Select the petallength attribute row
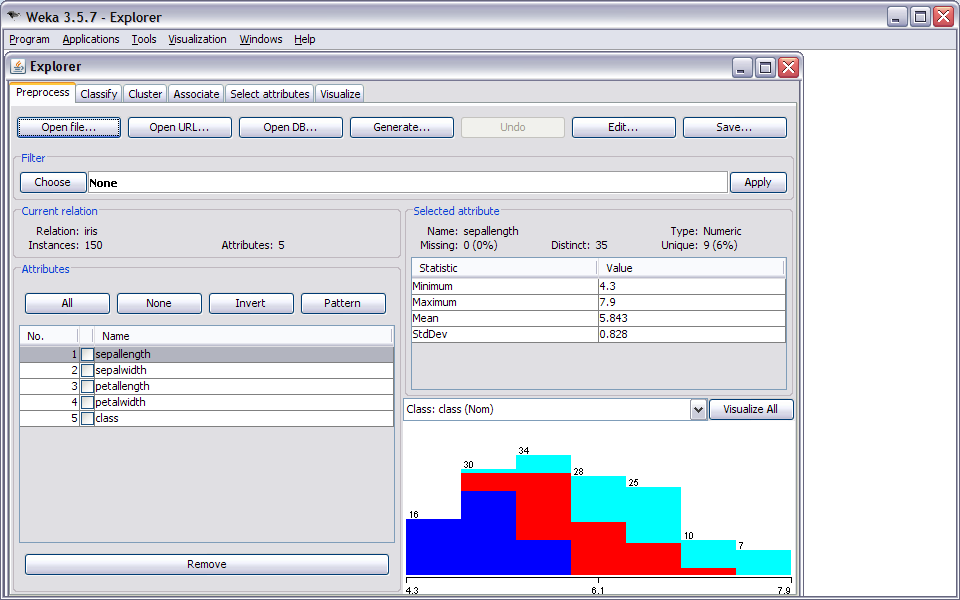 207,386
